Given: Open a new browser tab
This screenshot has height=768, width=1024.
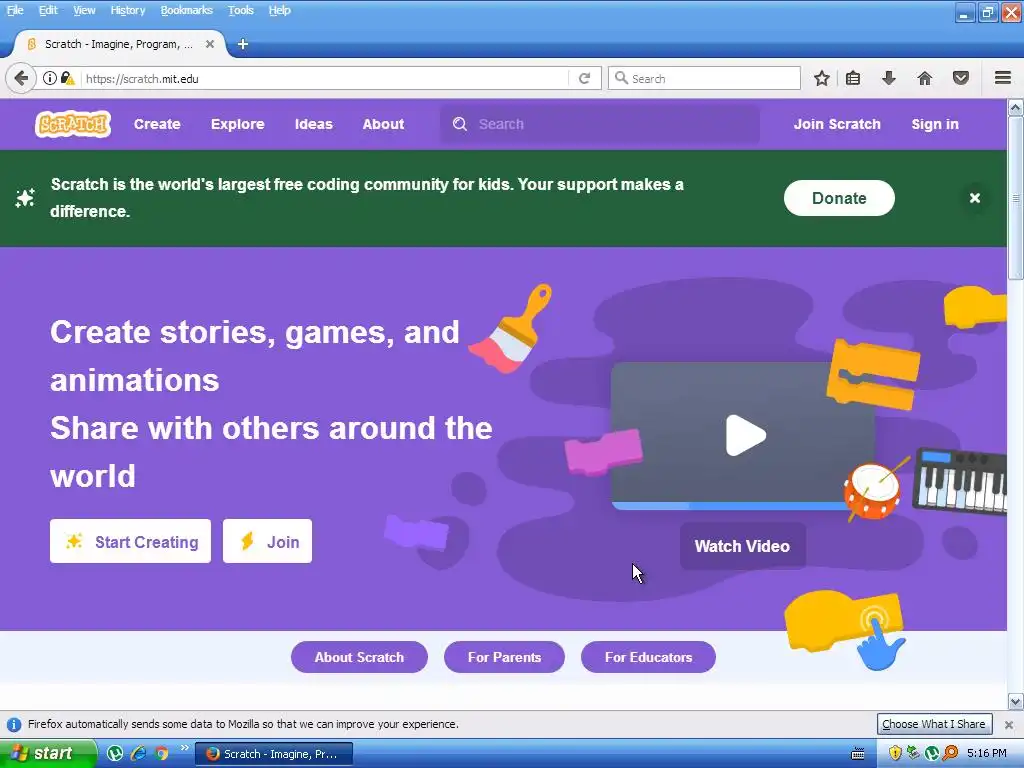Looking at the screenshot, I should point(242,44).
